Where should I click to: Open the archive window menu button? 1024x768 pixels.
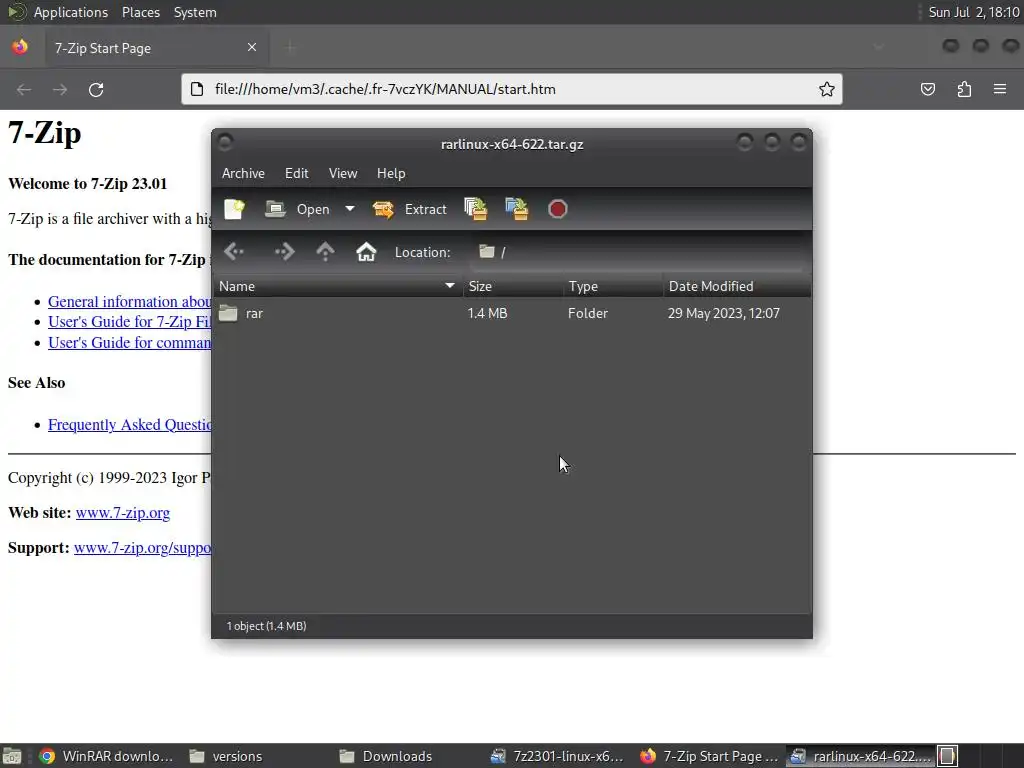point(225,142)
